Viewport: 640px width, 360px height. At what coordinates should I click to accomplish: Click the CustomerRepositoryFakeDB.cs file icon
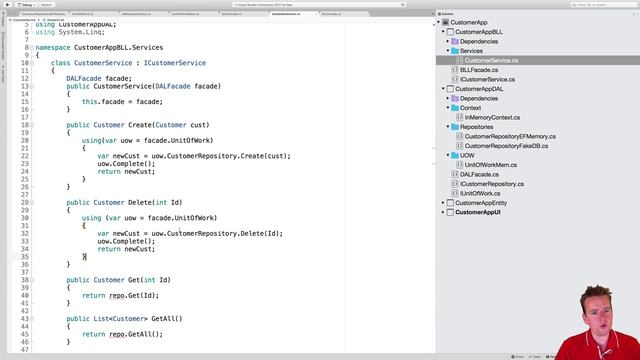tap(460, 146)
